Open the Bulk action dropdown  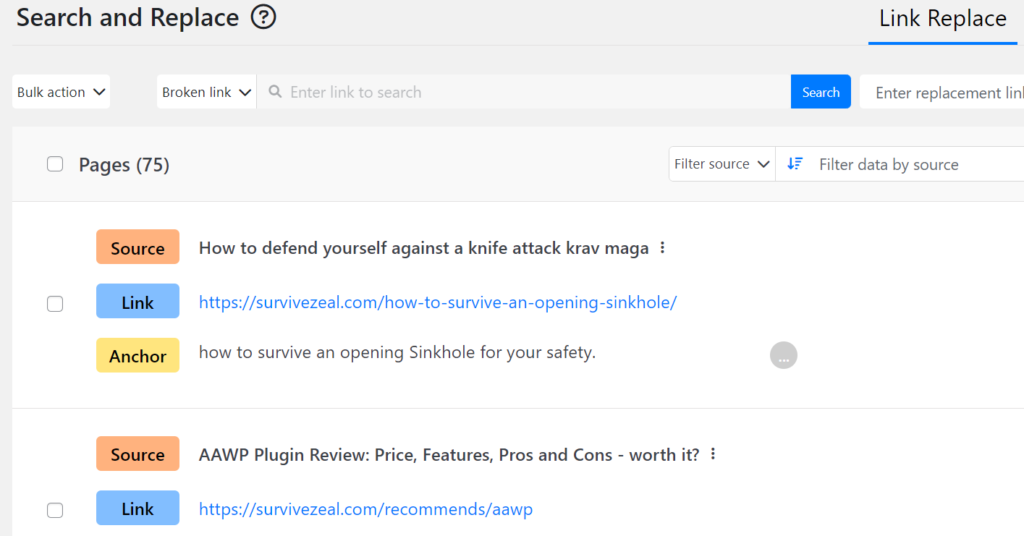pos(61,92)
